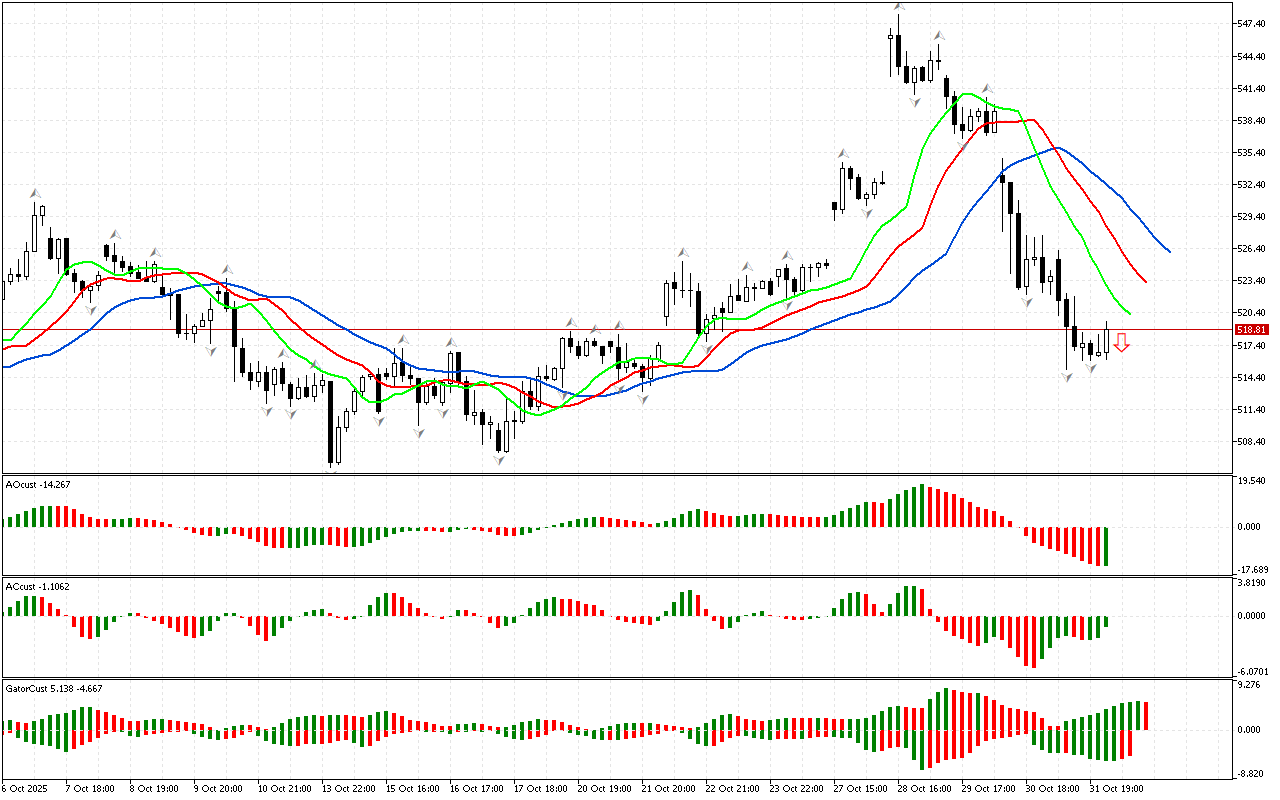Click the red 518.81 current price tag
Screen dimensions: 1280x800
[1252, 329]
